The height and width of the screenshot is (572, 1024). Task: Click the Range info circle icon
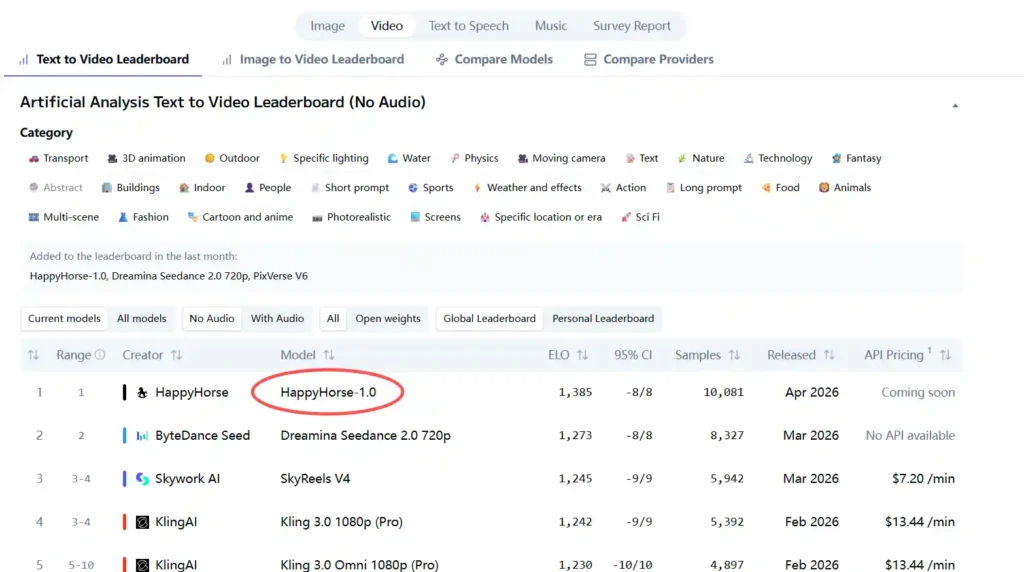click(x=100, y=355)
